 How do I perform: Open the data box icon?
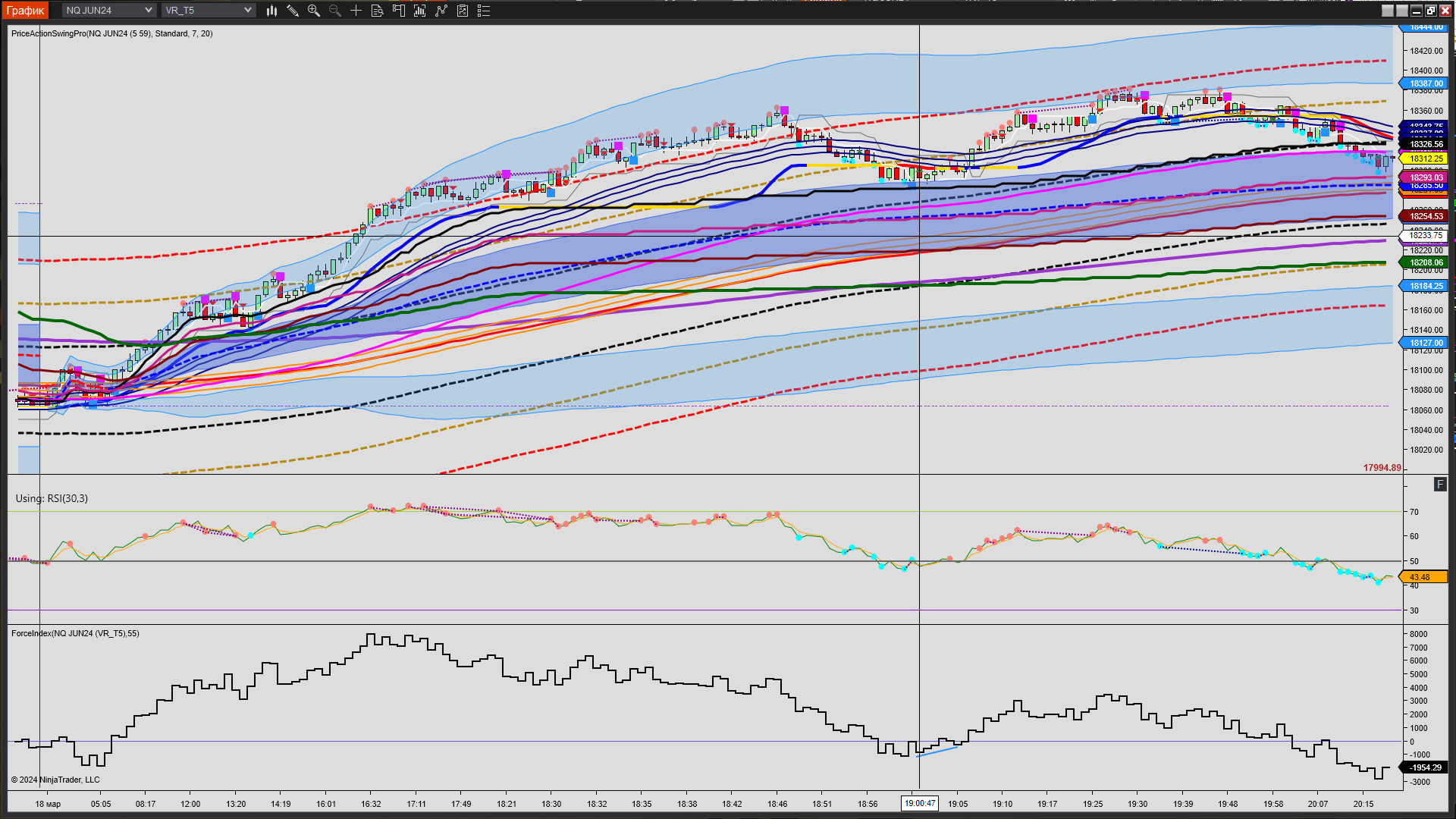pos(377,11)
